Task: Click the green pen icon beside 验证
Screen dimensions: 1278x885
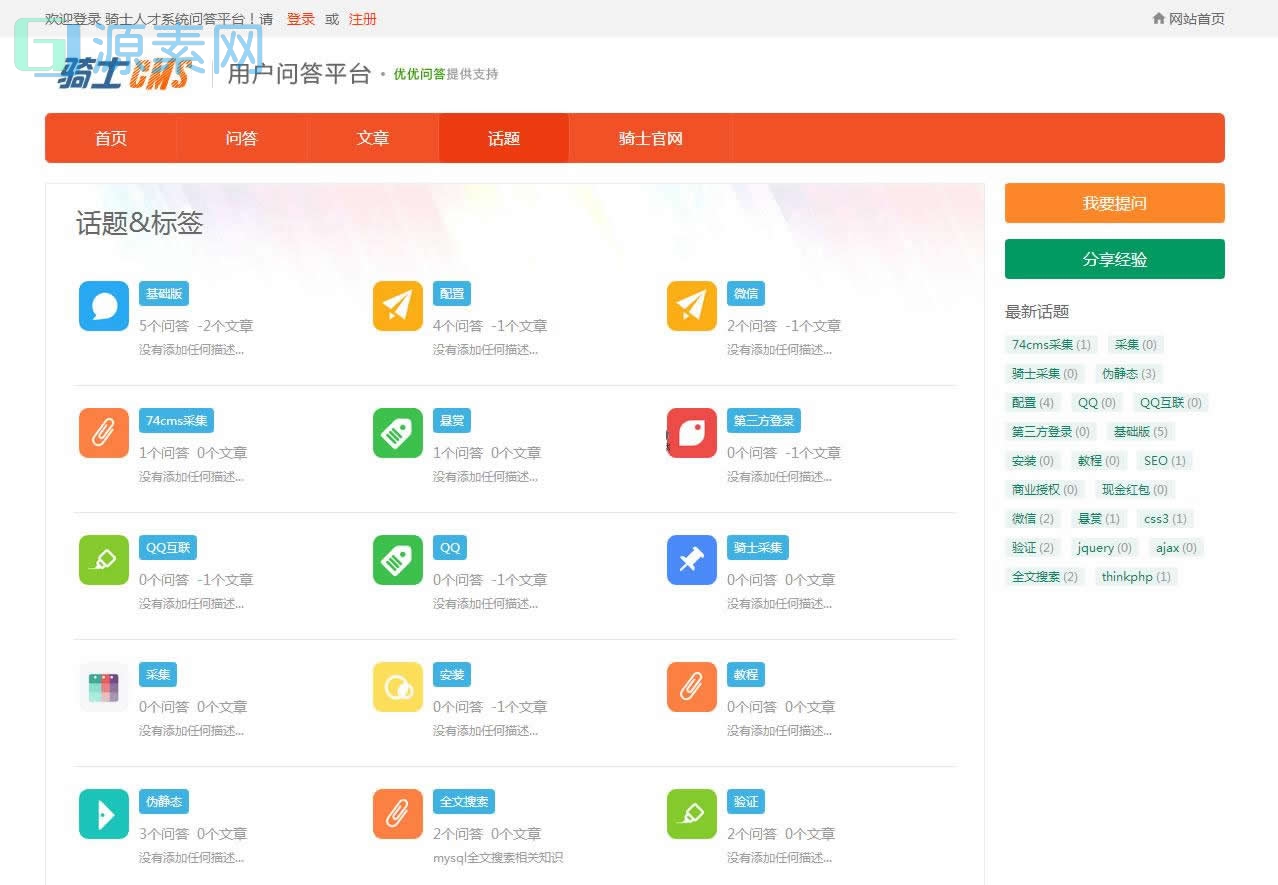Action: click(691, 814)
